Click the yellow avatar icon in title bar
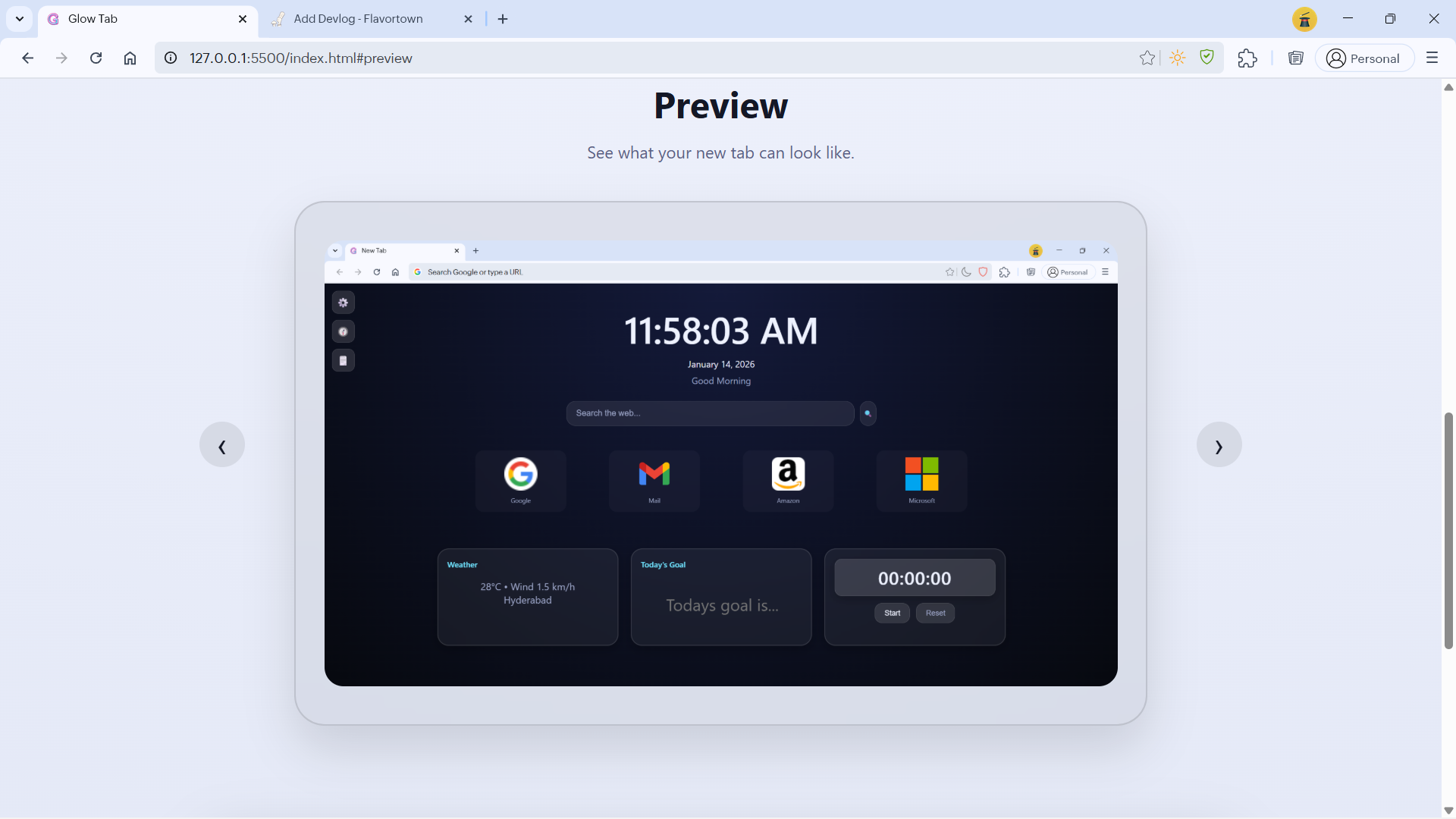 pos(1304,20)
